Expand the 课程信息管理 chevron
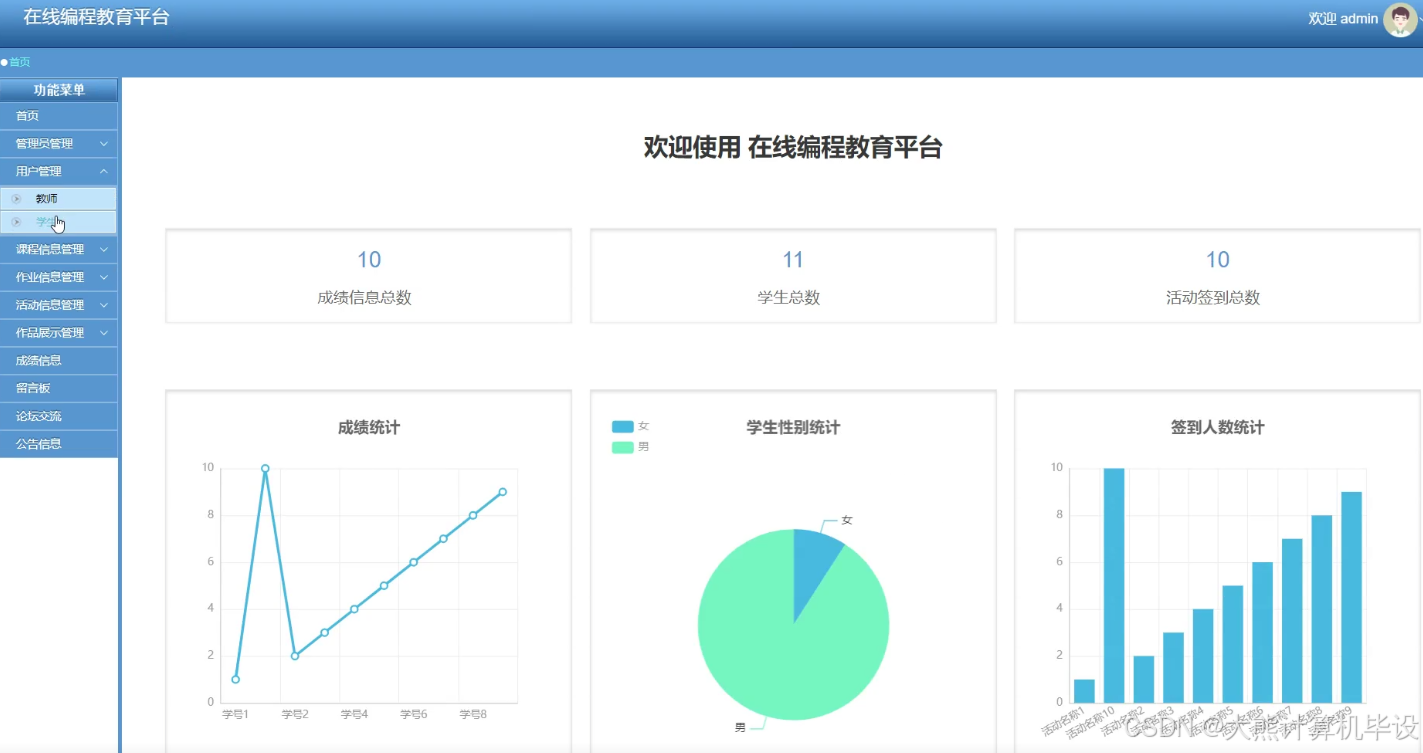This screenshot has height=753, width=1423. pos(104,250)
